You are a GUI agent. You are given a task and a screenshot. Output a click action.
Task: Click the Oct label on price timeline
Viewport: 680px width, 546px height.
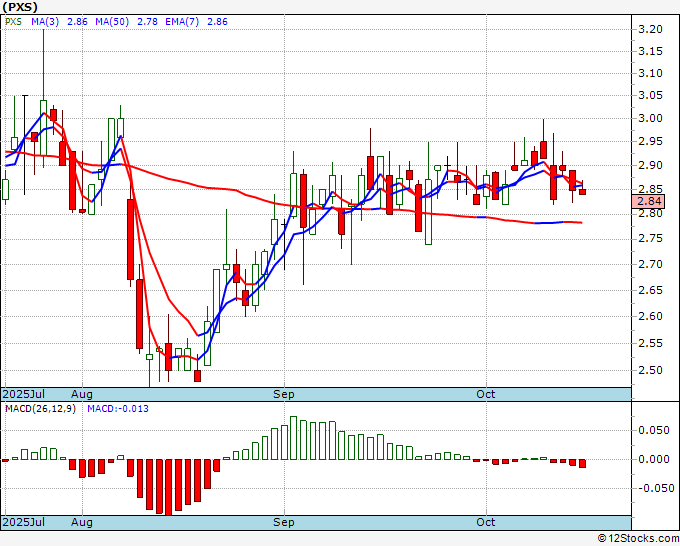[x=487, y=395]
